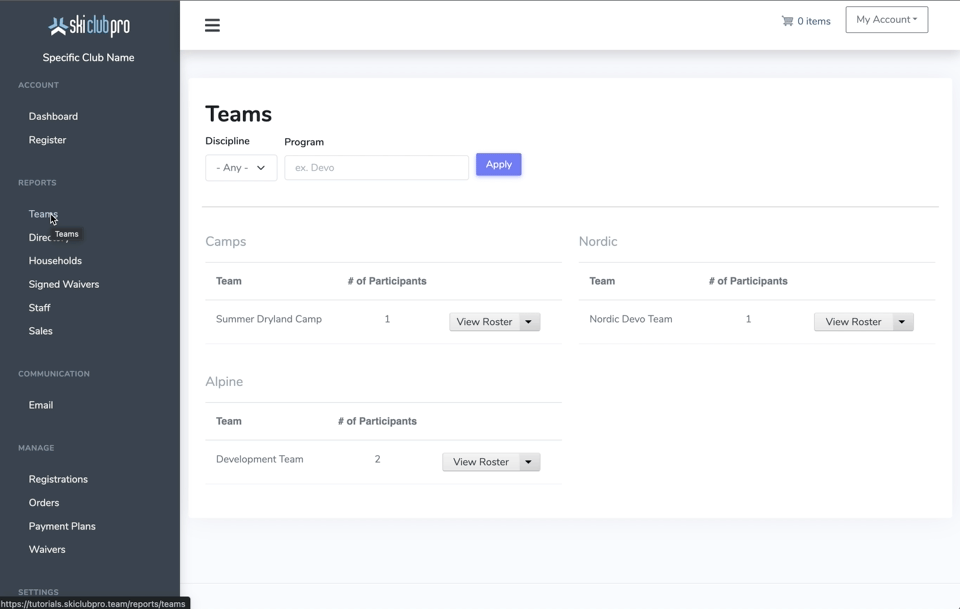Open the Discipline Any dropdown

tap(241, 168)
